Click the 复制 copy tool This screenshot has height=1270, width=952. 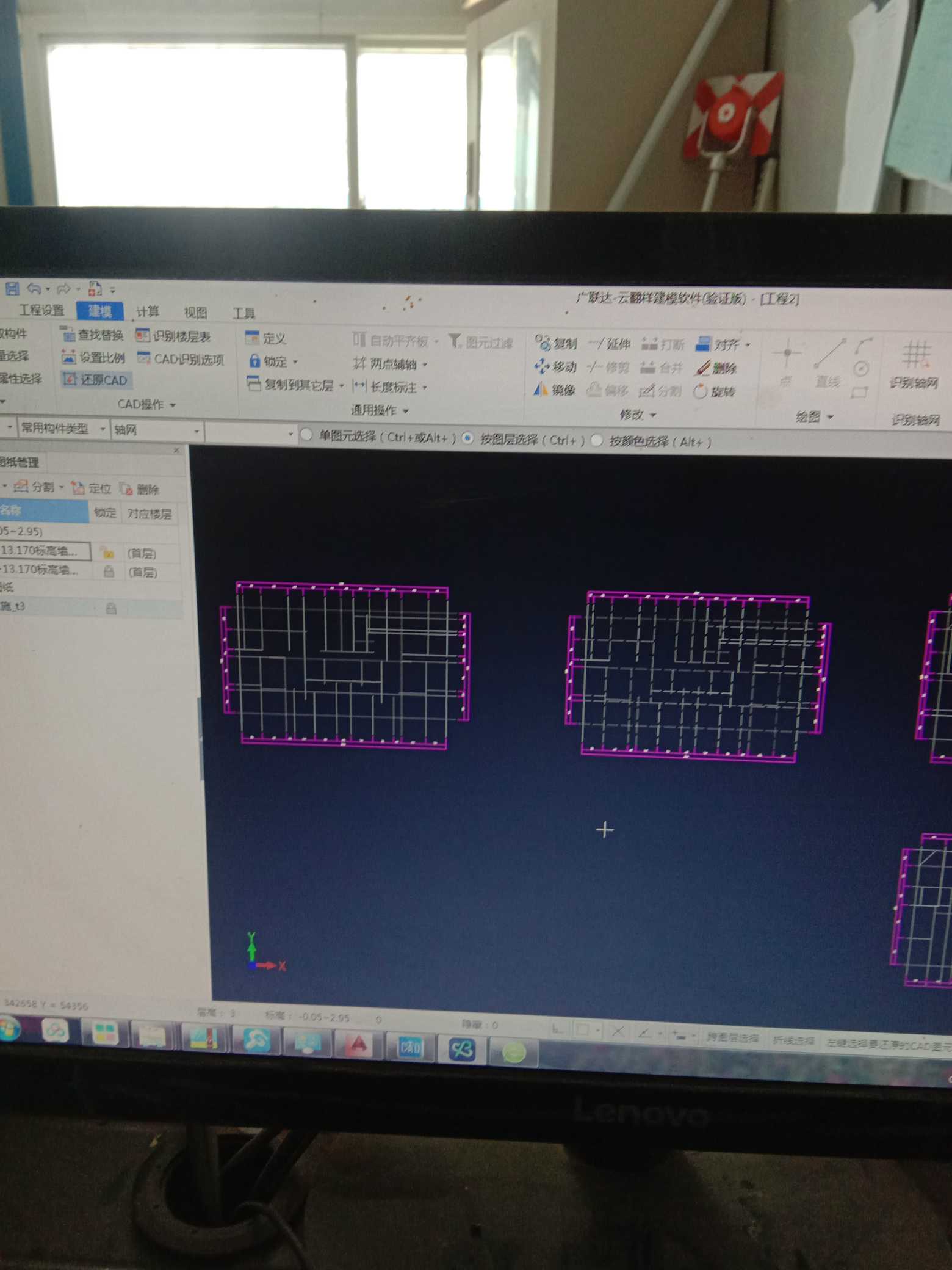556,343
